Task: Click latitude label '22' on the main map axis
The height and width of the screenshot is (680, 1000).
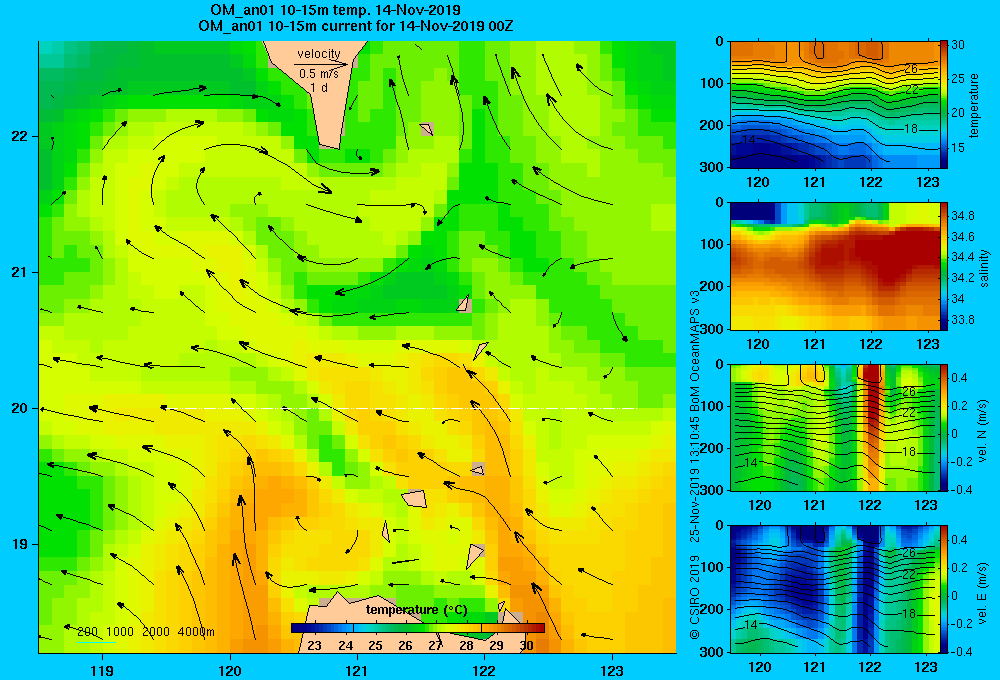Action: (19, 137)
